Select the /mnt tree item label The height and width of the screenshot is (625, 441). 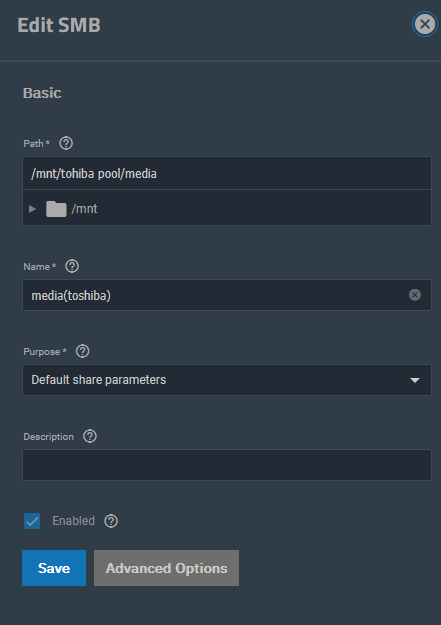coord(84,208)
